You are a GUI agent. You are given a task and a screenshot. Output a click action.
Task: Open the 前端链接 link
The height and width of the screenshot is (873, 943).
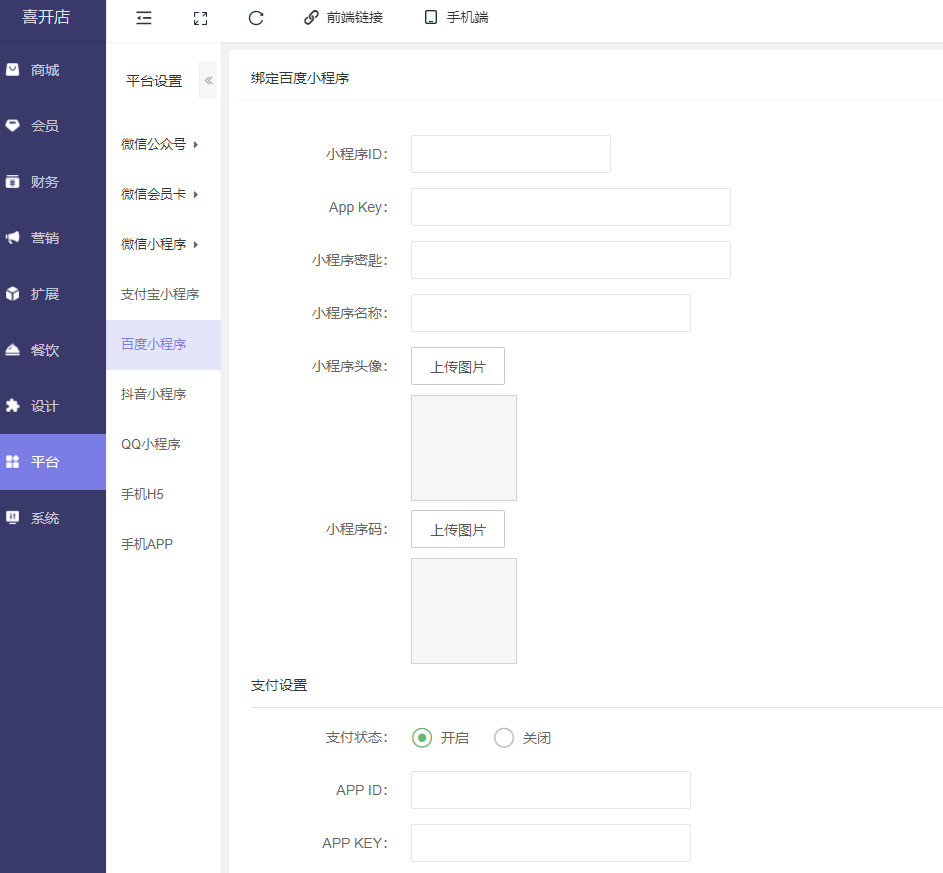tap(355, 17)
